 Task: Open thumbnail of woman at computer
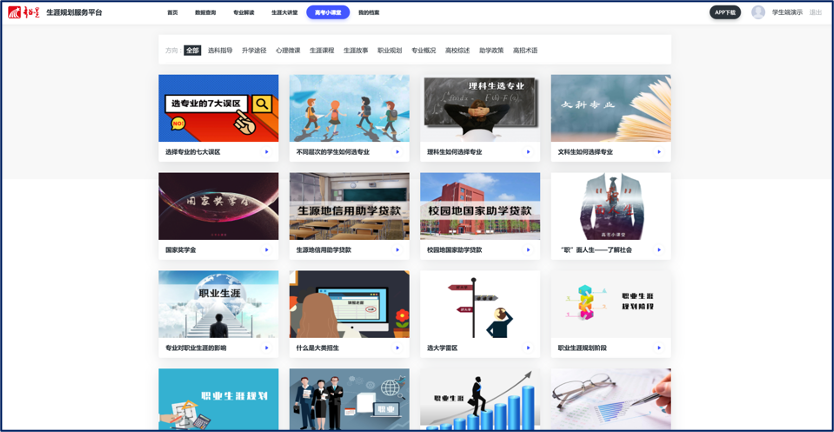(349, 304)
